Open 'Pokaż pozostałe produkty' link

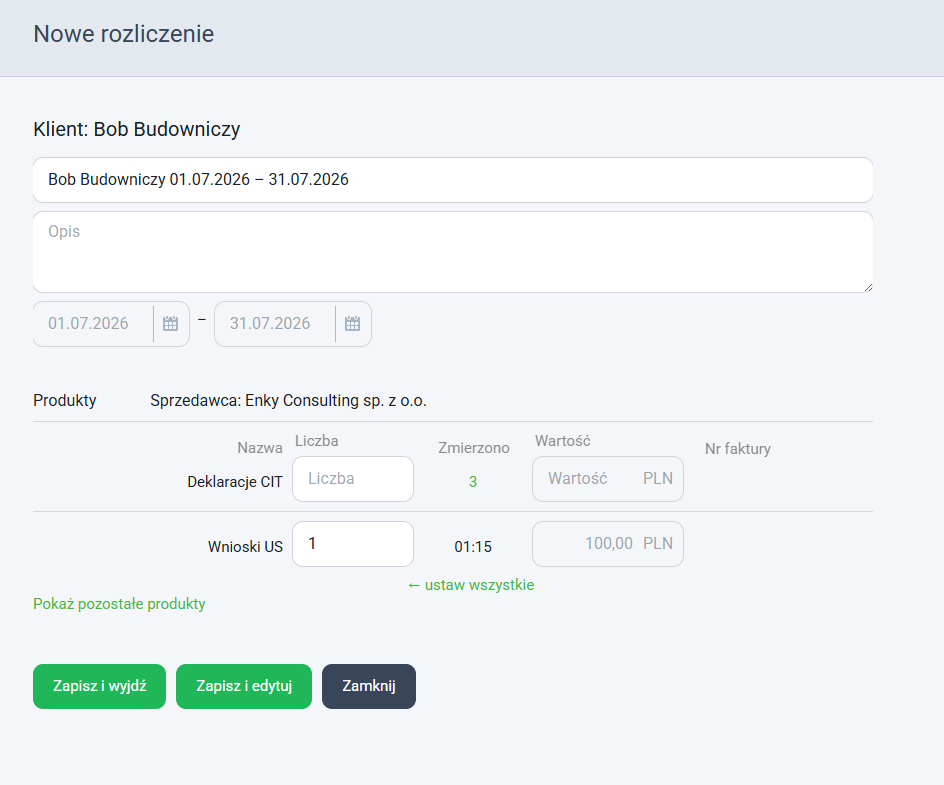119,604
